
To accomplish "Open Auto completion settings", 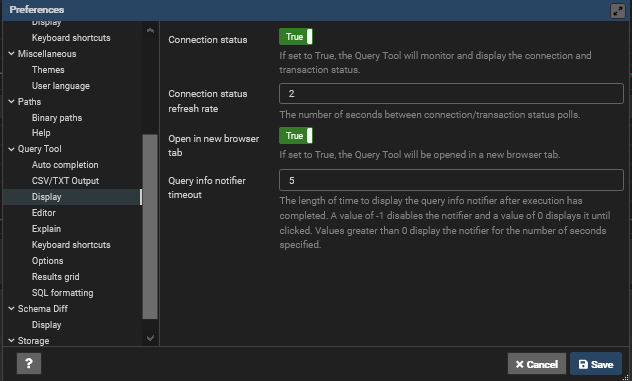I will [65, 165].
